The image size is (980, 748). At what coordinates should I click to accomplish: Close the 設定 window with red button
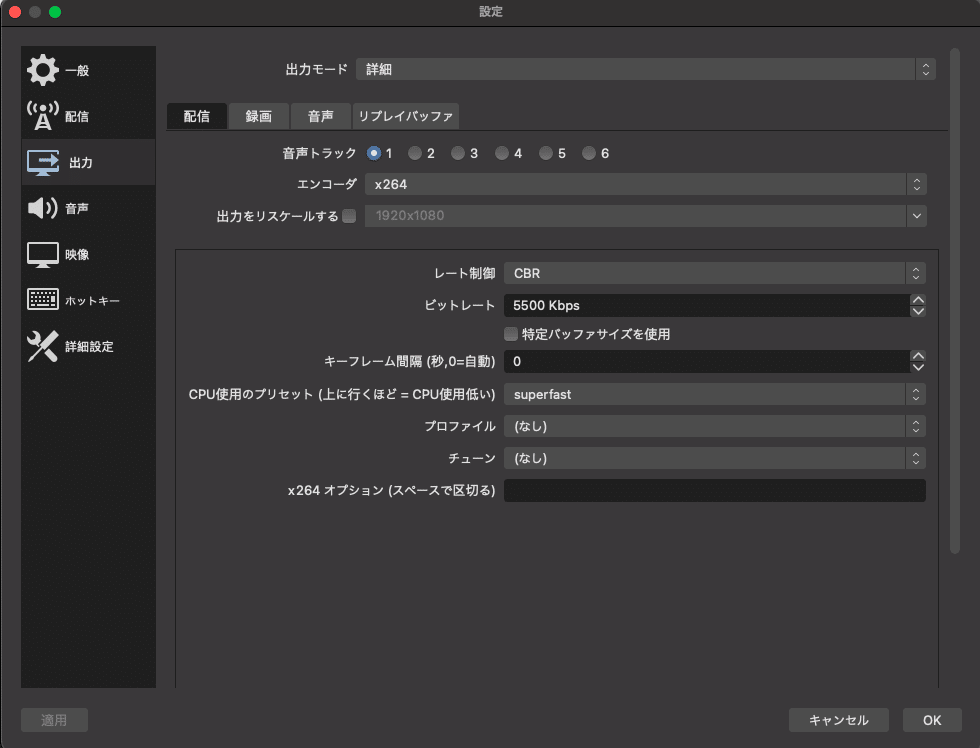pyautogui.click(x=15, y=12)
